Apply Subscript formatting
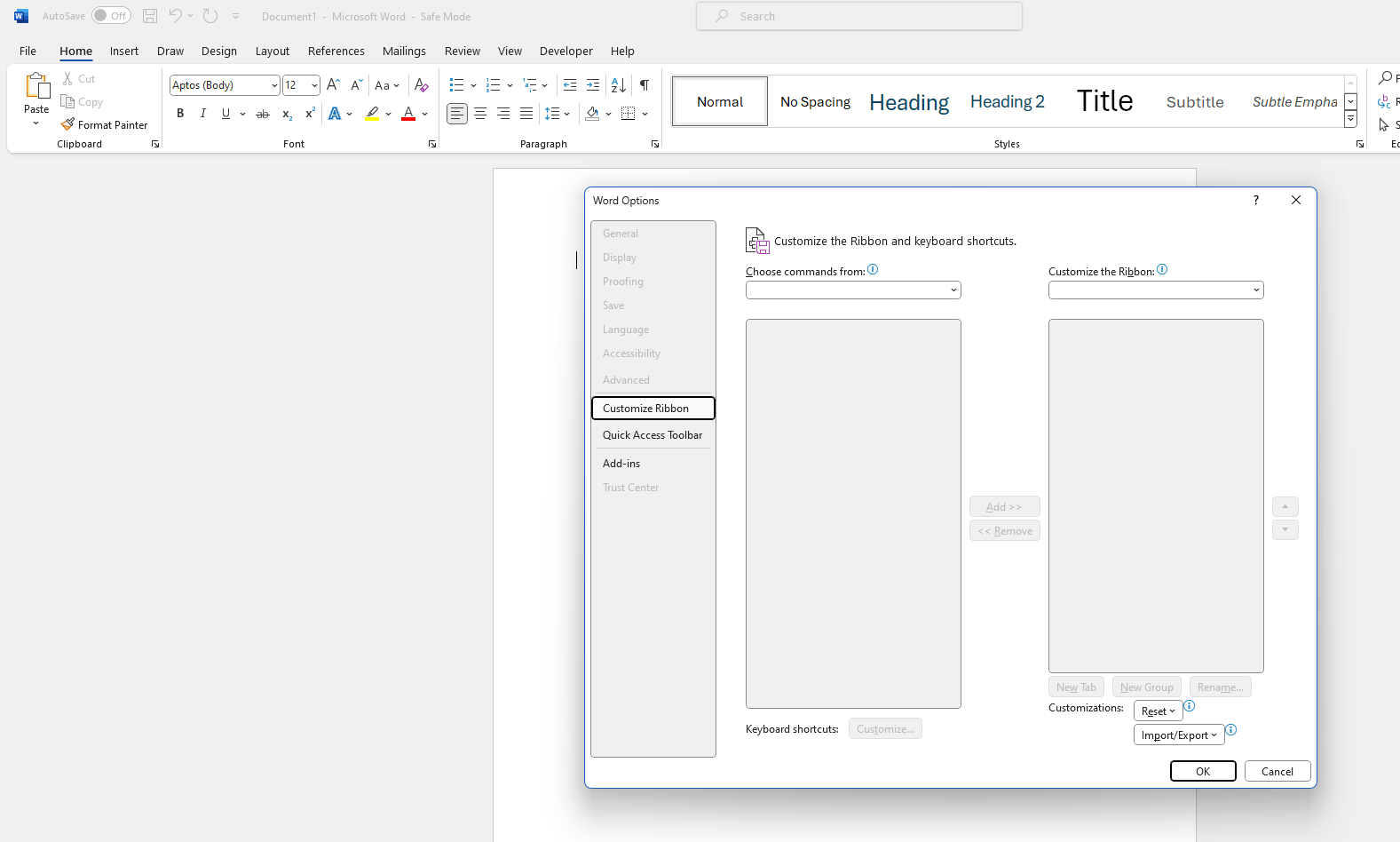 point(287,114)
